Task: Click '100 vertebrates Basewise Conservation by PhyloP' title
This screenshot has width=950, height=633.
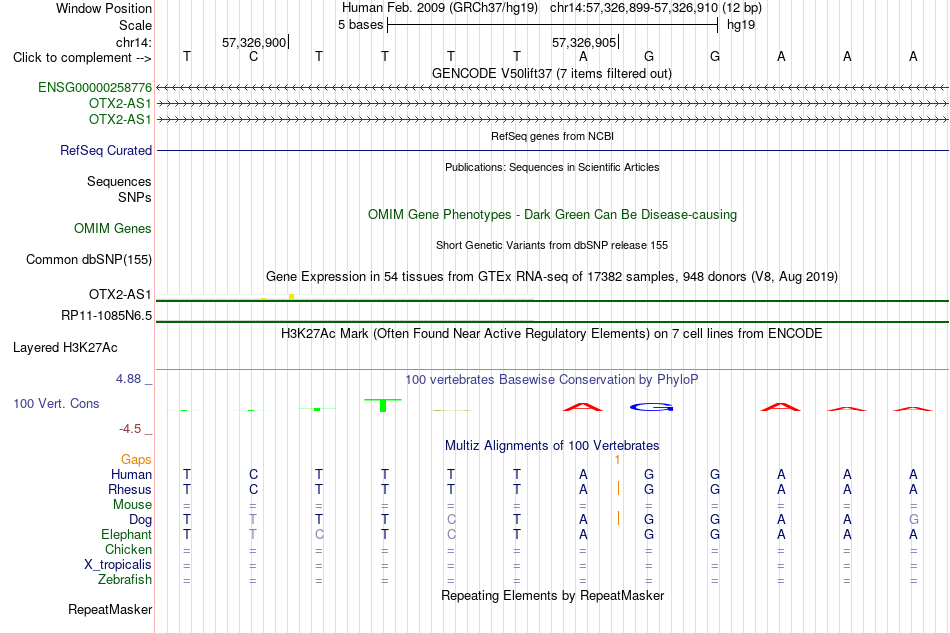Action: [x=552, y=379]
